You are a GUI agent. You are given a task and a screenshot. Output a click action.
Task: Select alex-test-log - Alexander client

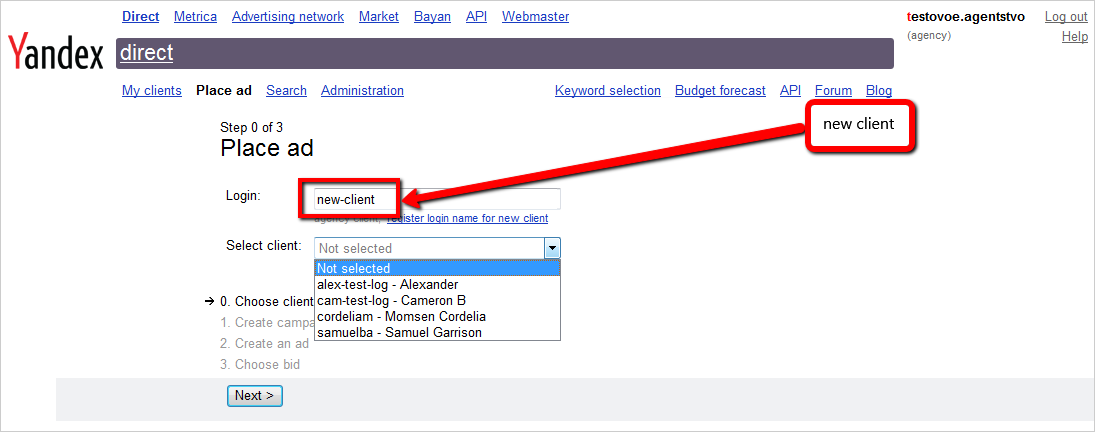437,284
